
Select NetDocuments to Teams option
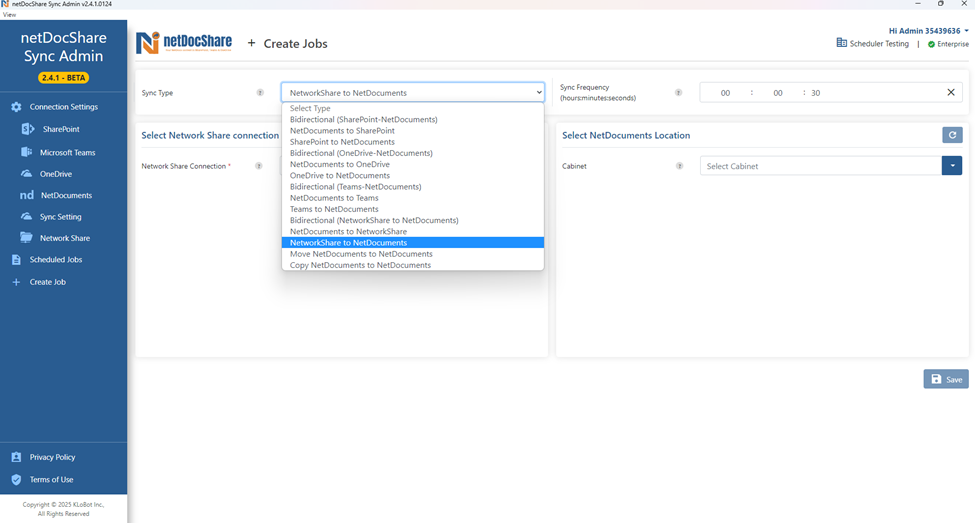pos(413,198)
